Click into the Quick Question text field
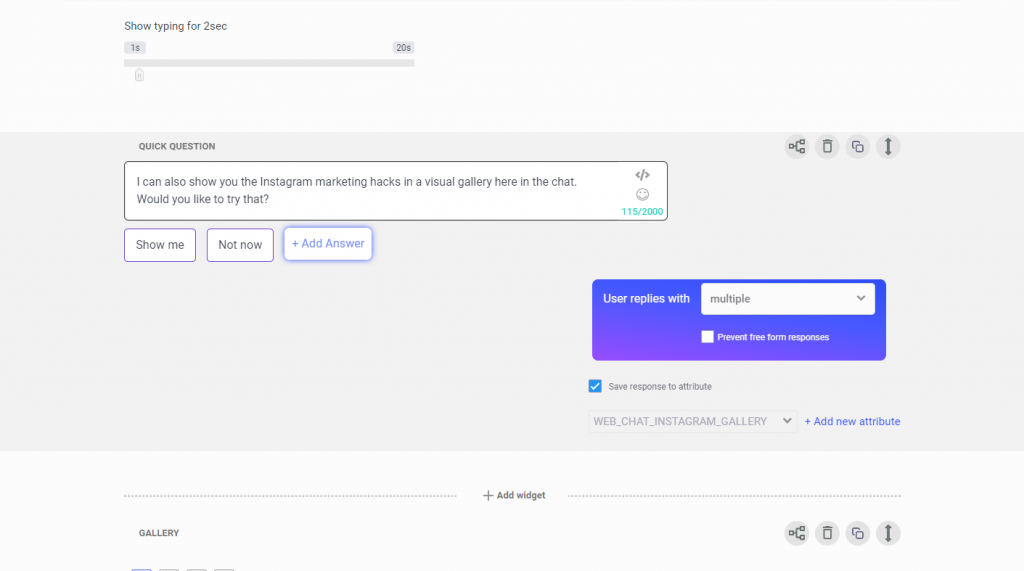 (x=396, y=191)
